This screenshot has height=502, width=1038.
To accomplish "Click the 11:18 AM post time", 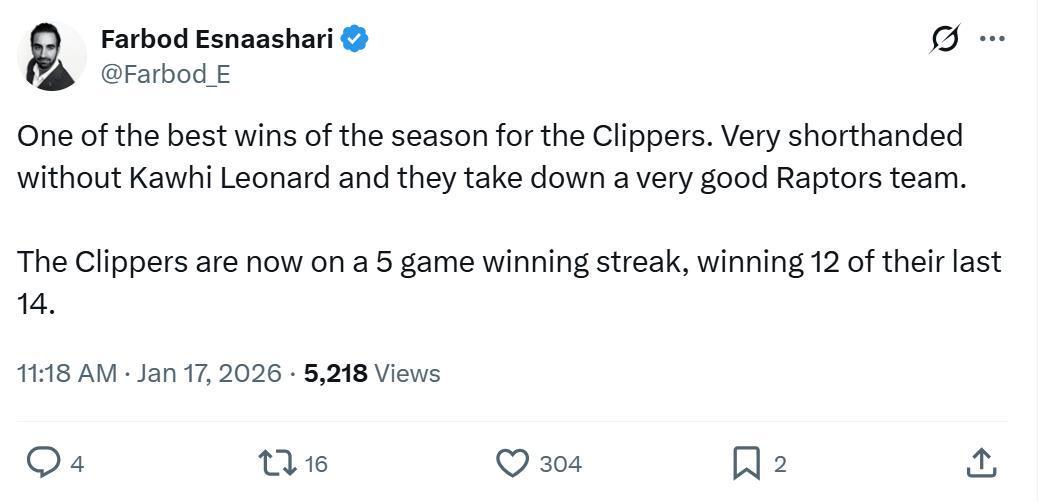I will [67, 373].
